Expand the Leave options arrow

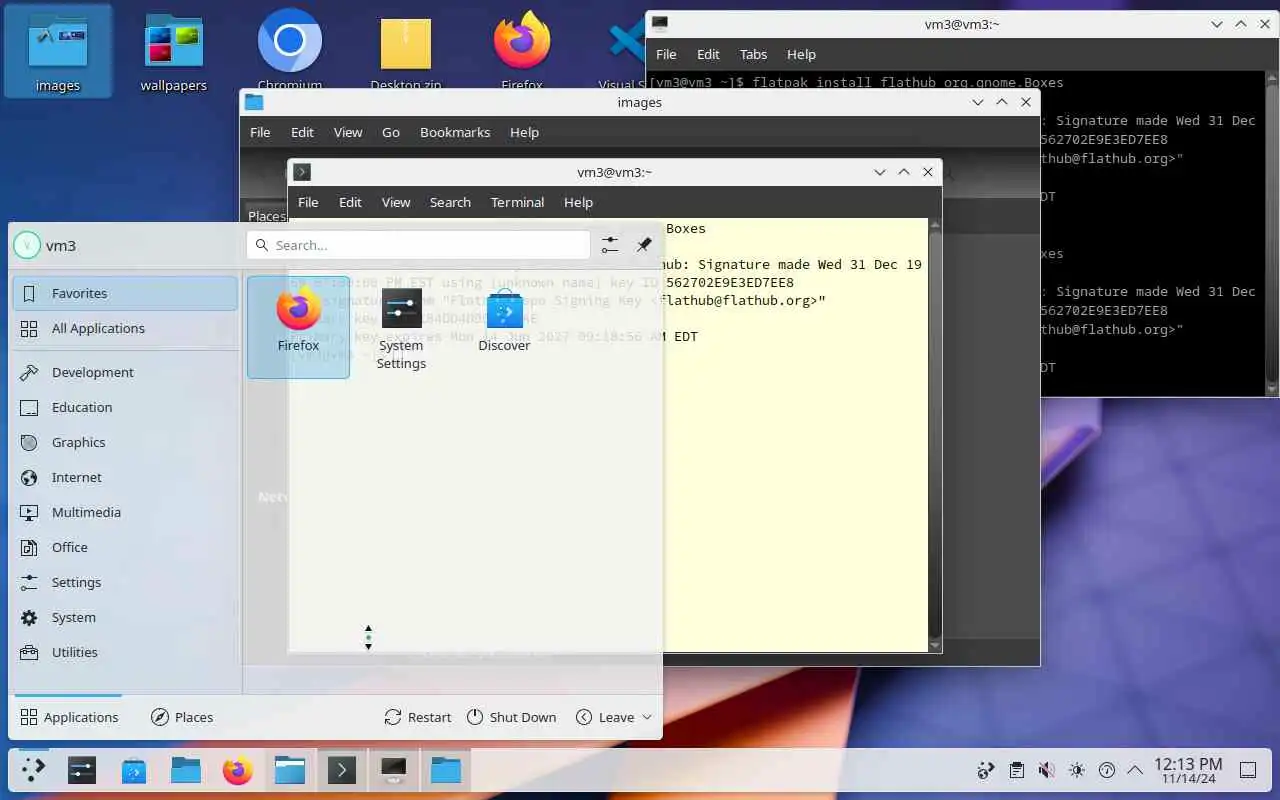(647, 717)
